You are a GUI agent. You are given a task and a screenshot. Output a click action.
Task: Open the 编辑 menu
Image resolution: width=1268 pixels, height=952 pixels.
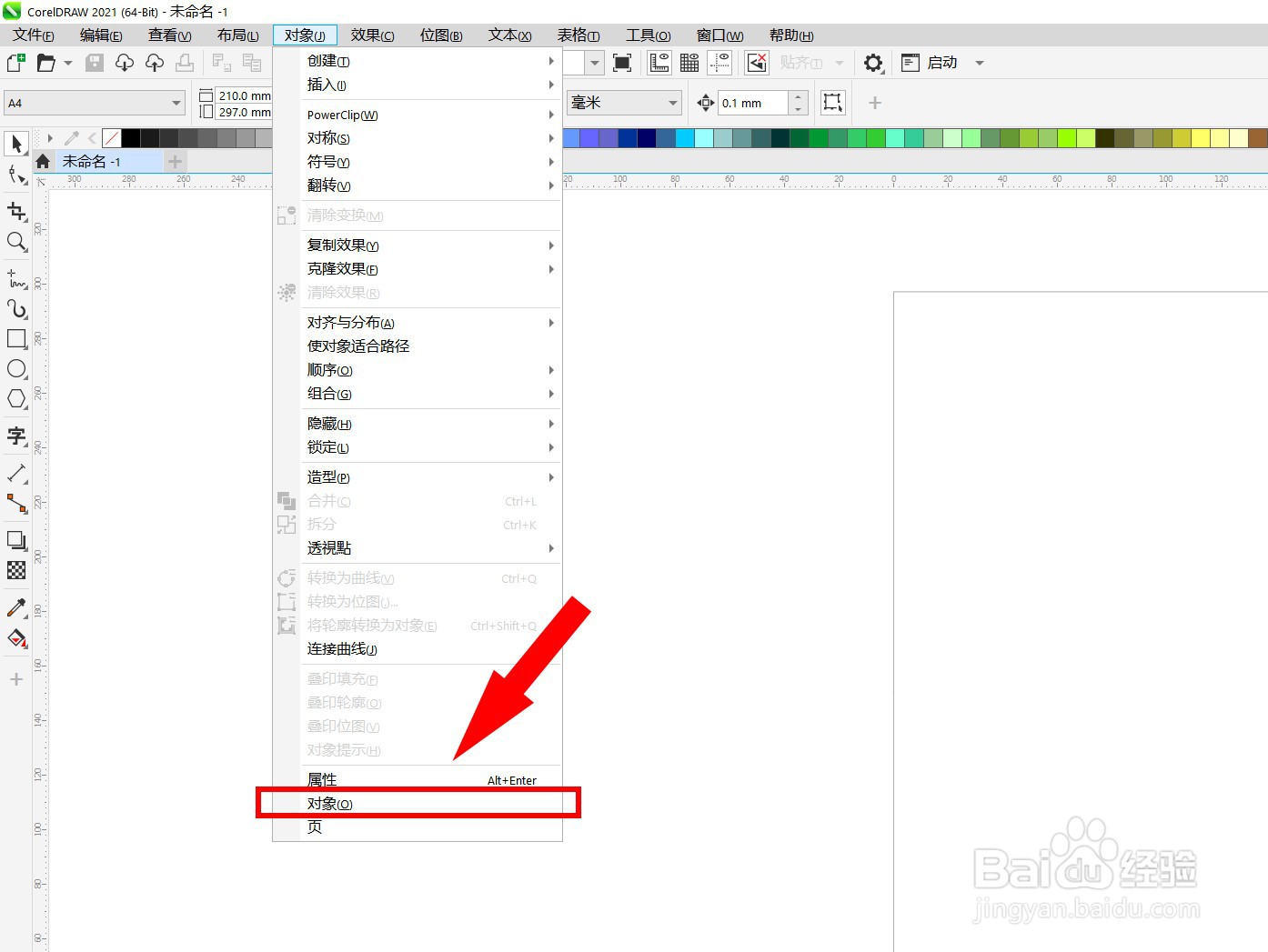point(101,35)
